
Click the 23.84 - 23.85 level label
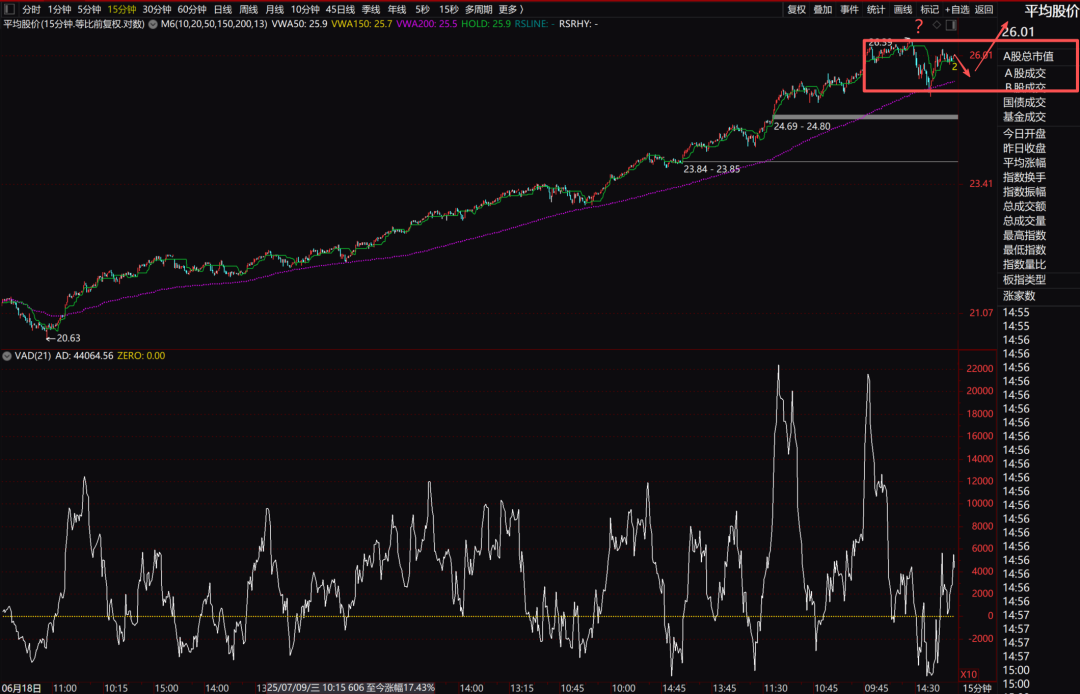point(712,169)
